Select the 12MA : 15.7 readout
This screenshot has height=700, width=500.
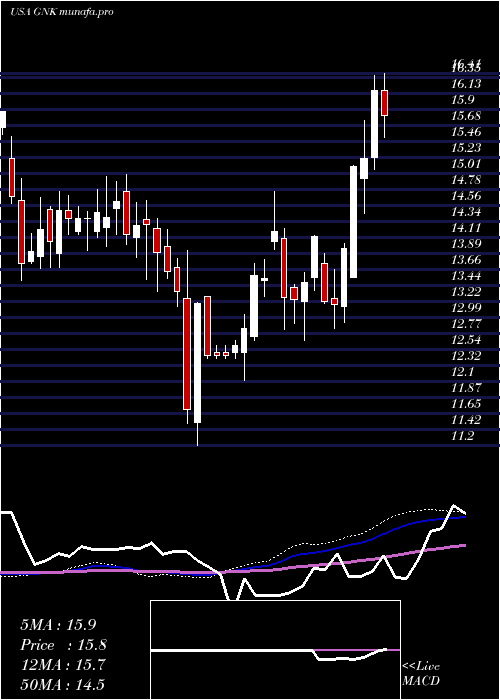click(x=62, y=665)
